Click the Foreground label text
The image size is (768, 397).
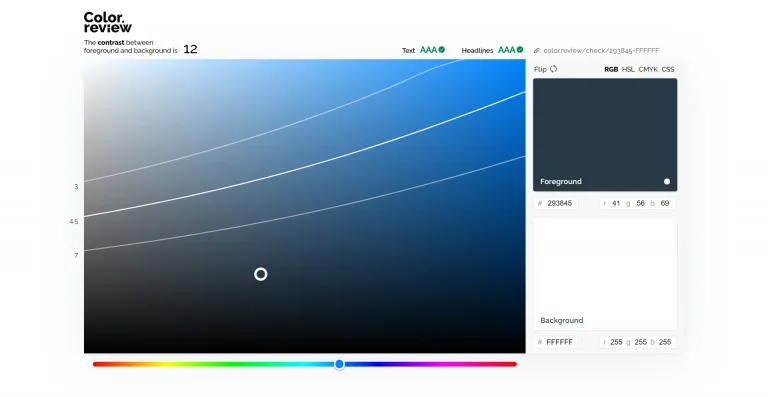click(561, 182)
